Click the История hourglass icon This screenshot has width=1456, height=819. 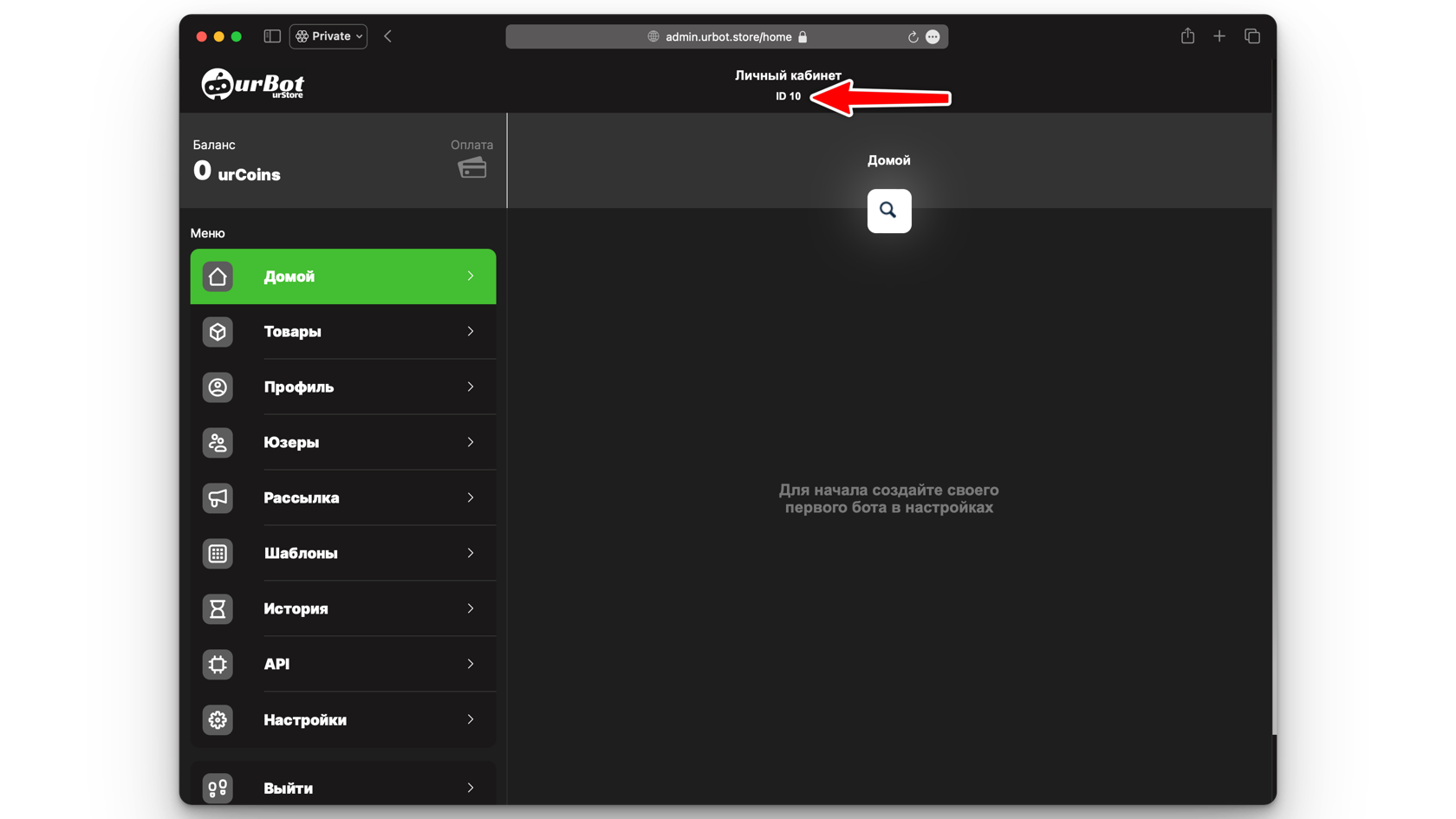point(218,609)
